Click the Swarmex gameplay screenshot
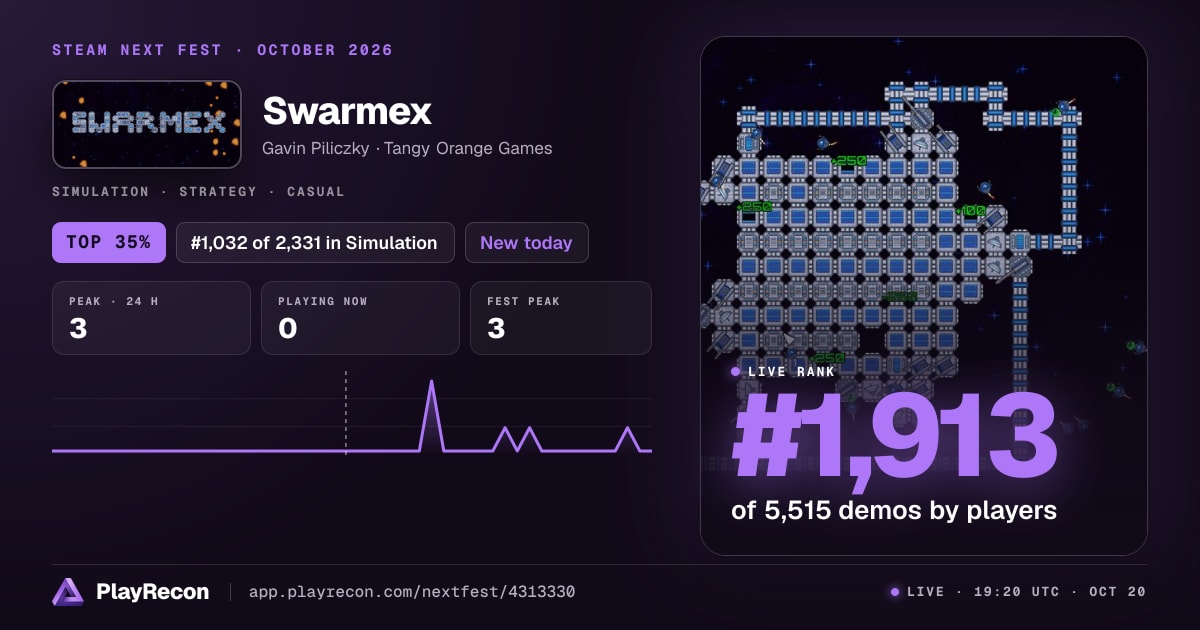The width and height of the screenshot is (1200, 630). pyautogui.click(x=923, y=296)
